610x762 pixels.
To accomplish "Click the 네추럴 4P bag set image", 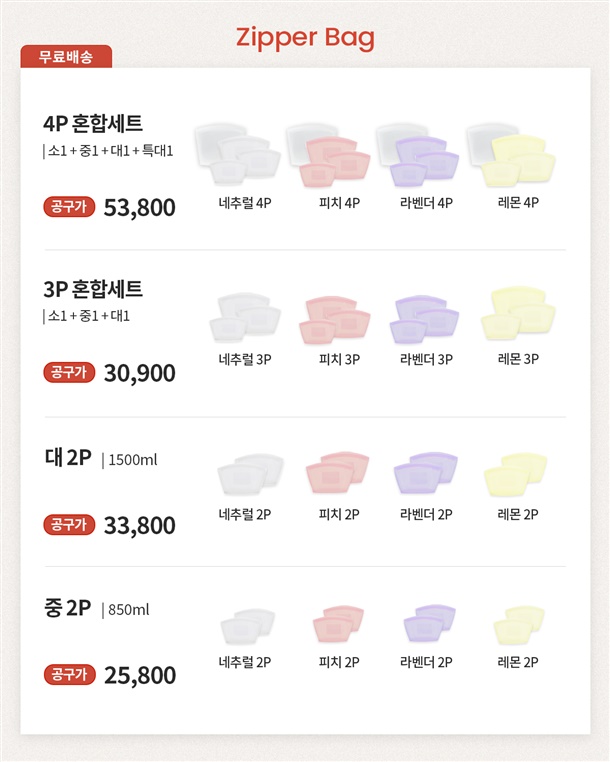I will [238, 156].
